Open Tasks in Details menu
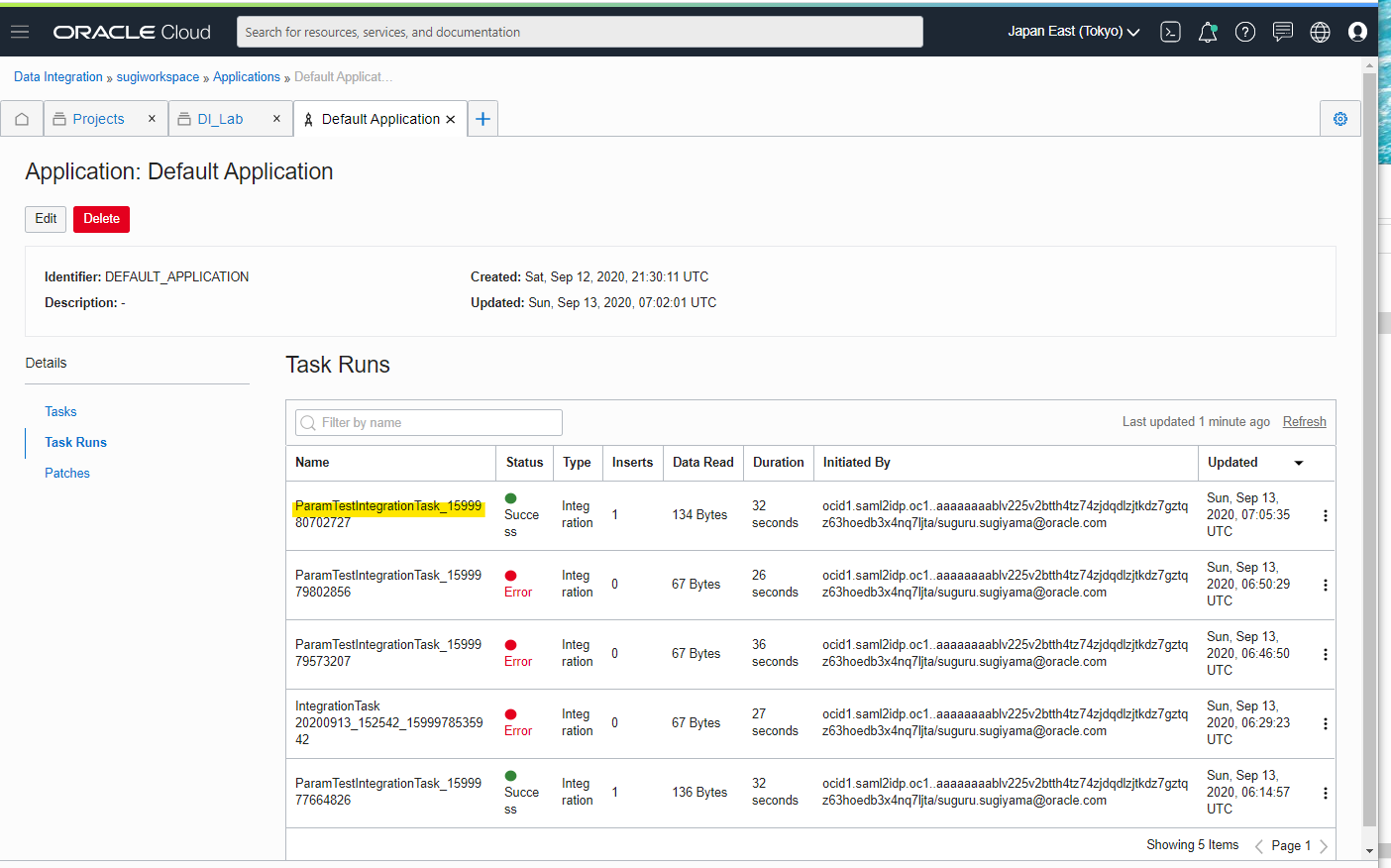 pyautogui.click(x=60, y=411)
